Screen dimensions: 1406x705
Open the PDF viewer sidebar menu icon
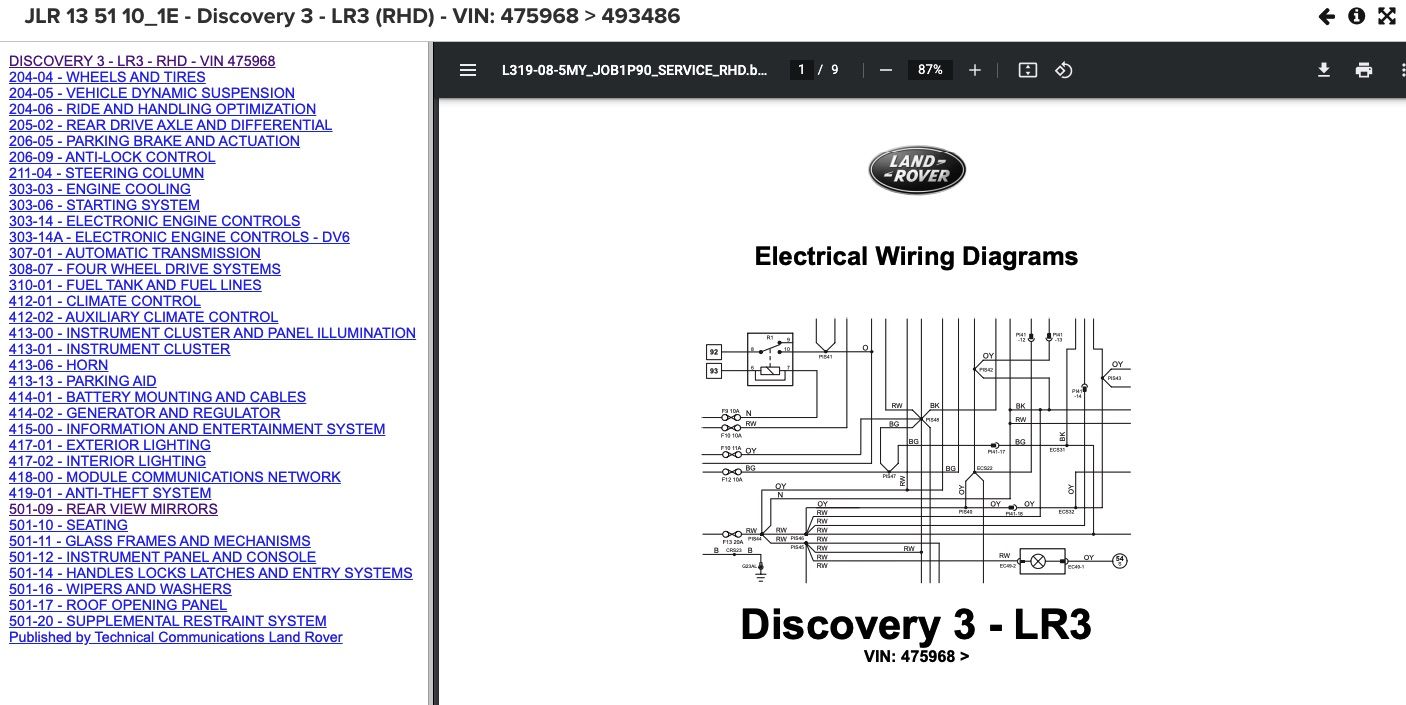[468, 70]
